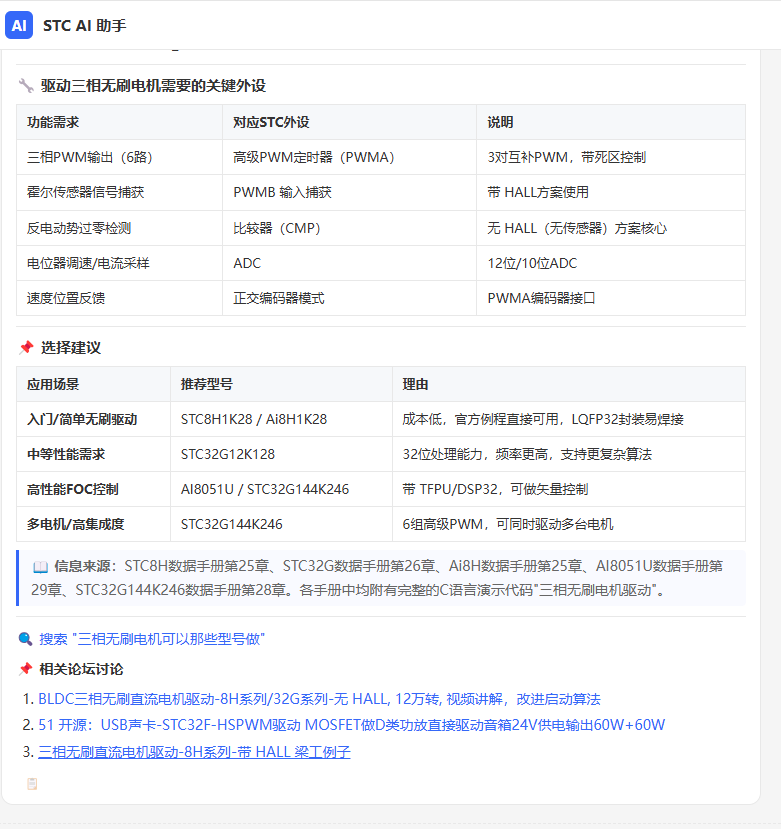Select STC32G144K246 cell in 多电机 row
This screenshot has height=829, width=781.
(x=281, y=524)
